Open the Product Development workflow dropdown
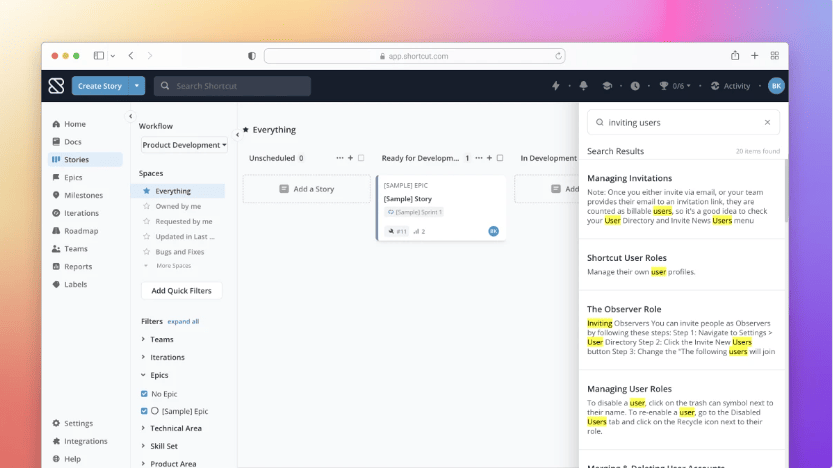 pyautogui.click(x=184, y=145)
